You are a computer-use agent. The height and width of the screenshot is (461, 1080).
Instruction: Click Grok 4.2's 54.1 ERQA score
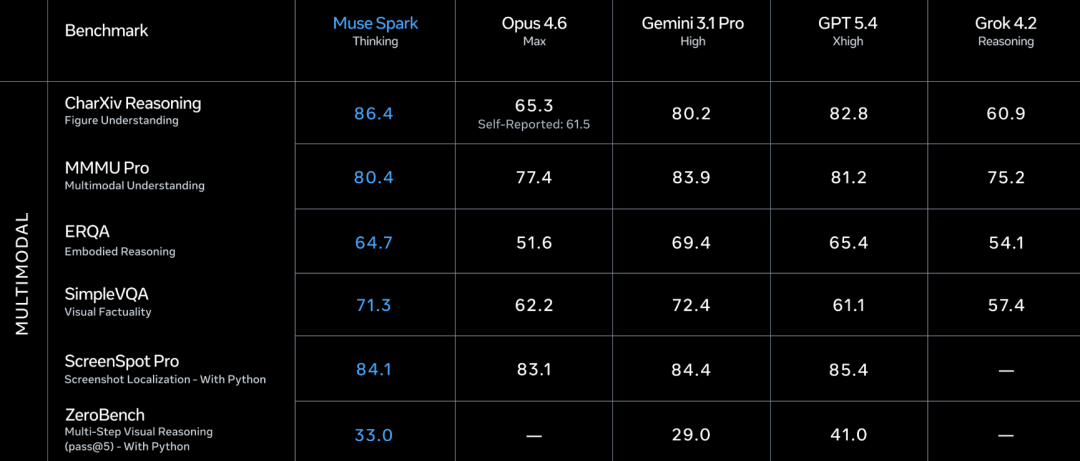tap(1006, 243)
